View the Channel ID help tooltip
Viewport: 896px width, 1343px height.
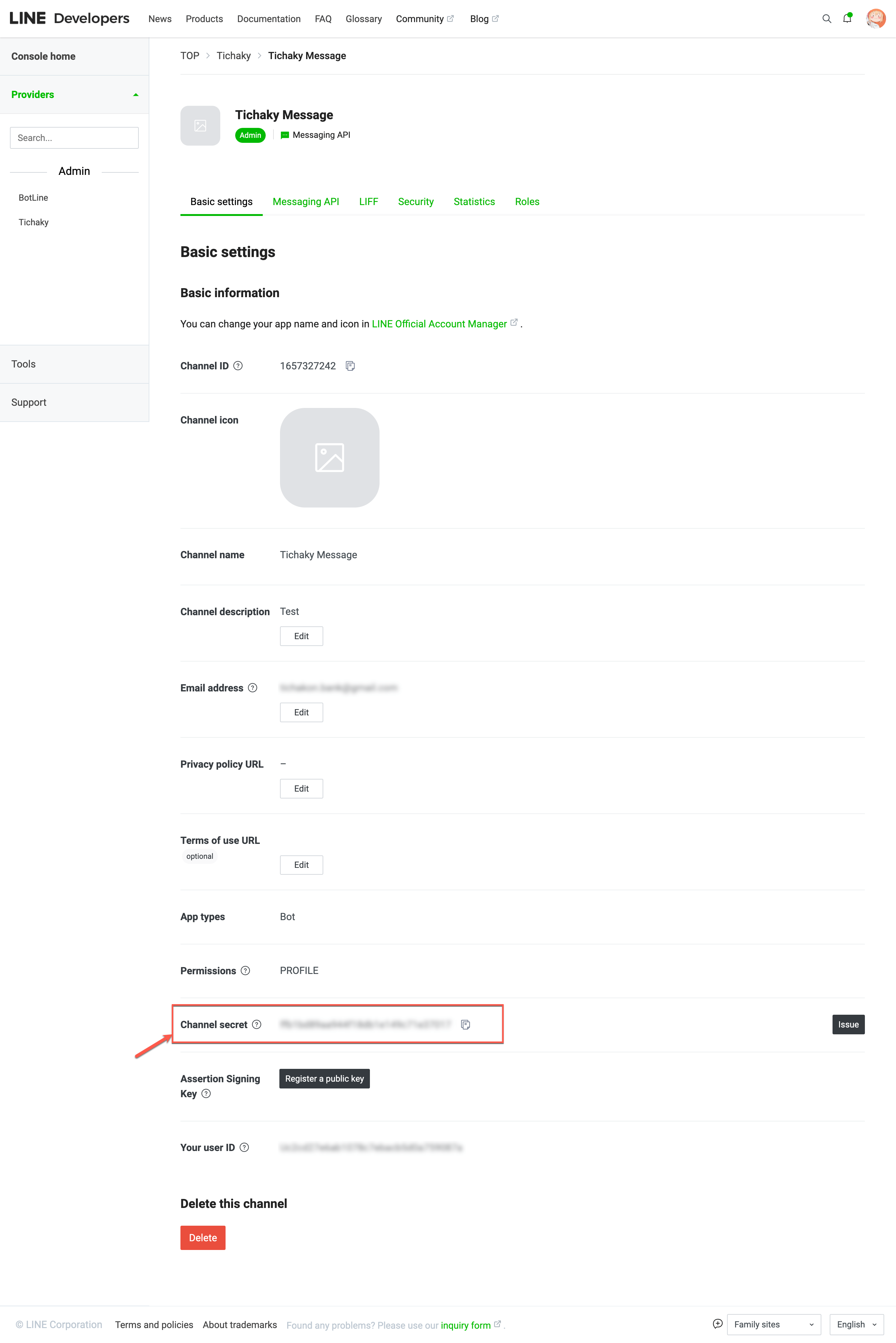pos(239,366)
